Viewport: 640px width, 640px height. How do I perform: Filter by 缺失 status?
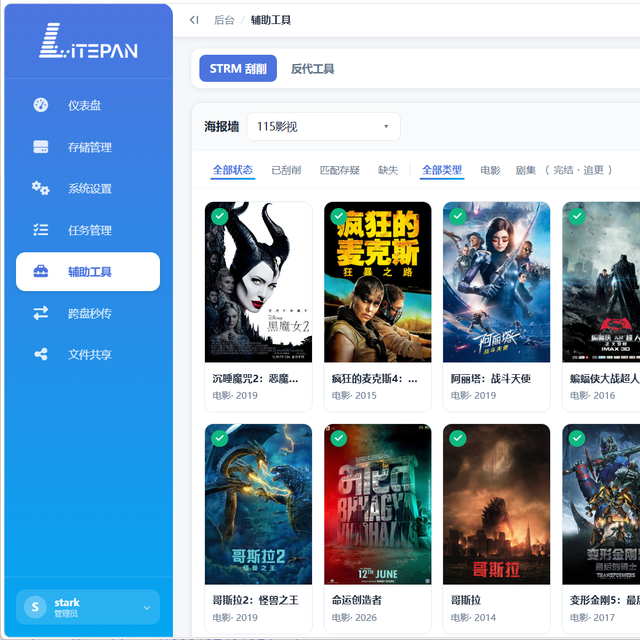(388, 170)
